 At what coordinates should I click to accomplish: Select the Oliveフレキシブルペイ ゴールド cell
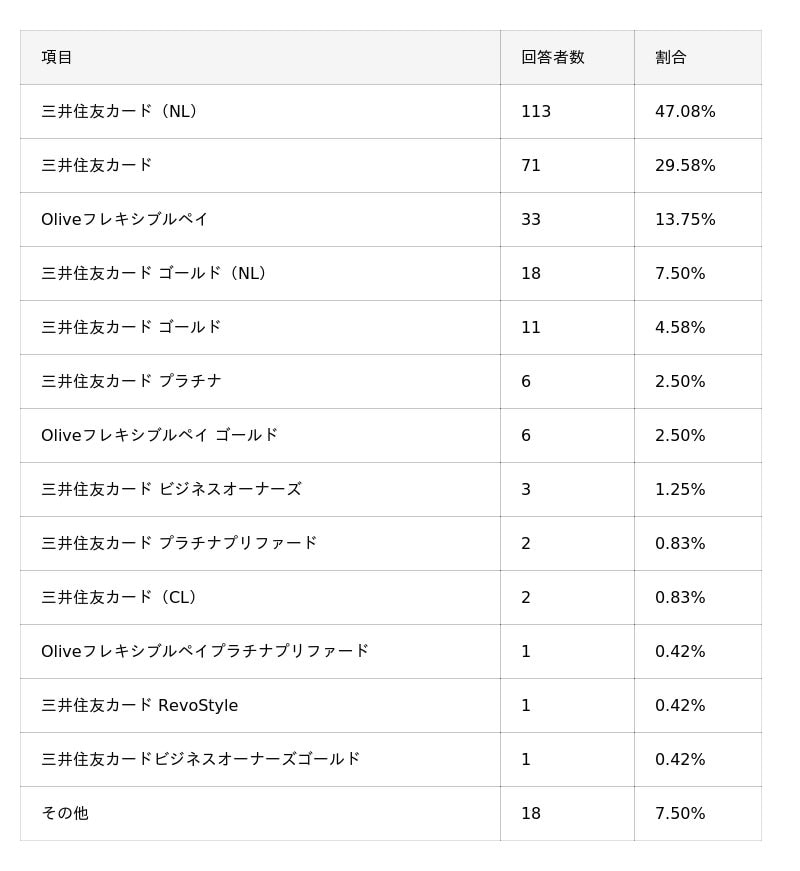coord(159,435)
